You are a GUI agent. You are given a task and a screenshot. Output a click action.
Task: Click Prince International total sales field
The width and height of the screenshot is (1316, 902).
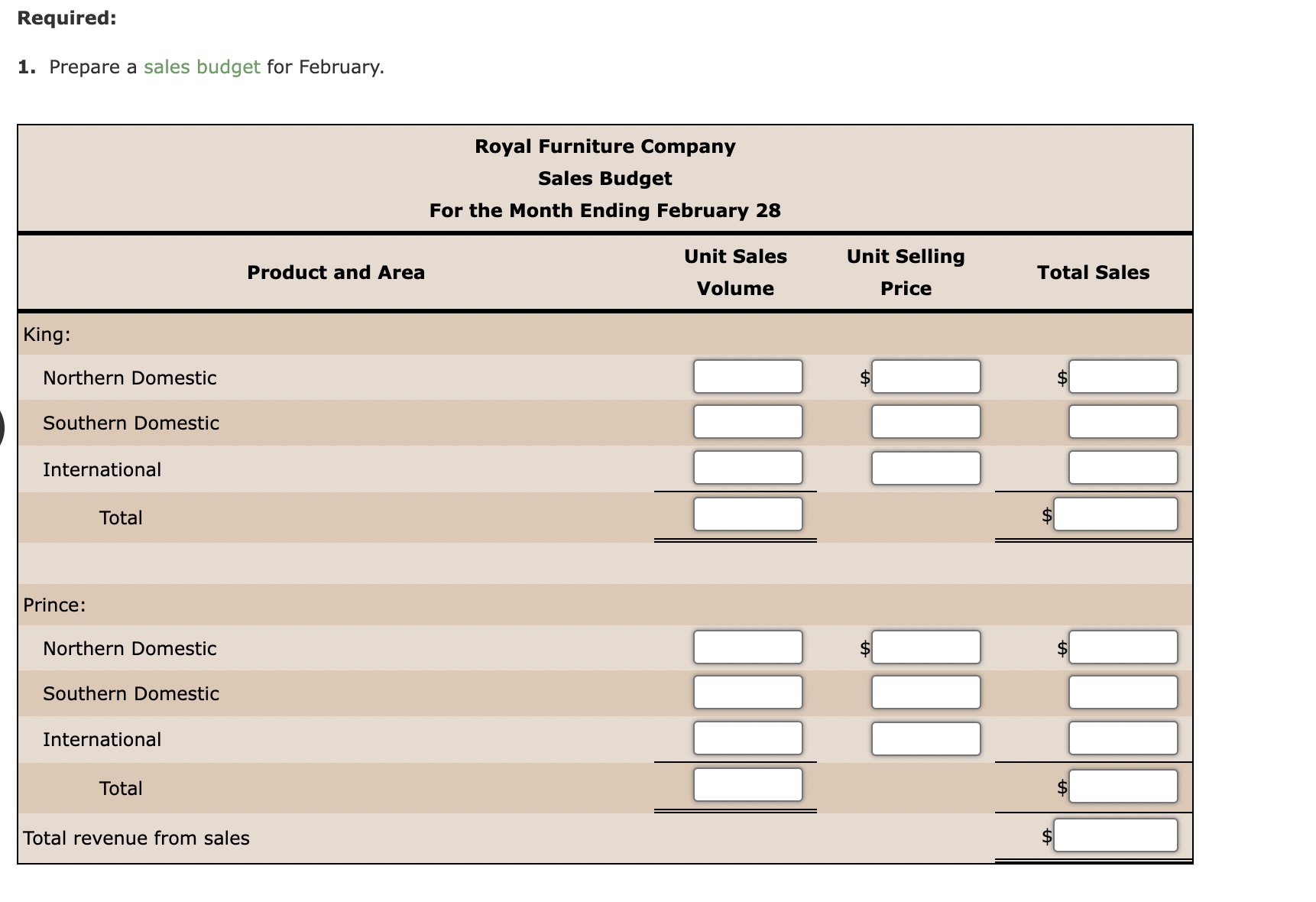point(1122,738)
